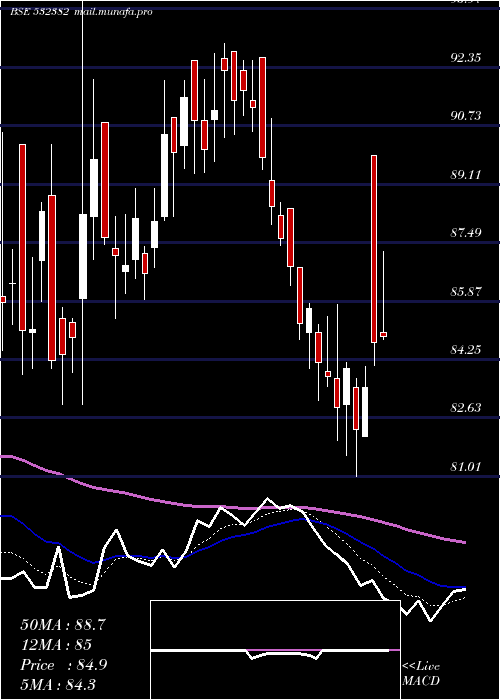This screenshot has height=700, width=500.
Task: Click the 87.49 price axis label
Action: point(466,233)
